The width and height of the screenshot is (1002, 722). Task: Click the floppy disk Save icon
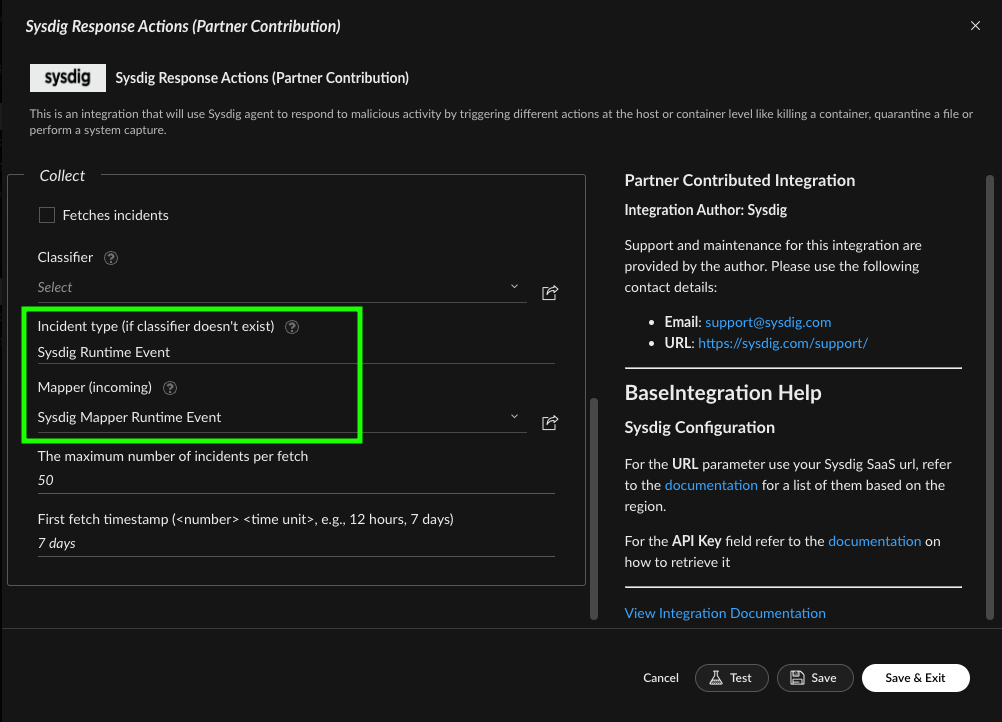tap(797, 678)
